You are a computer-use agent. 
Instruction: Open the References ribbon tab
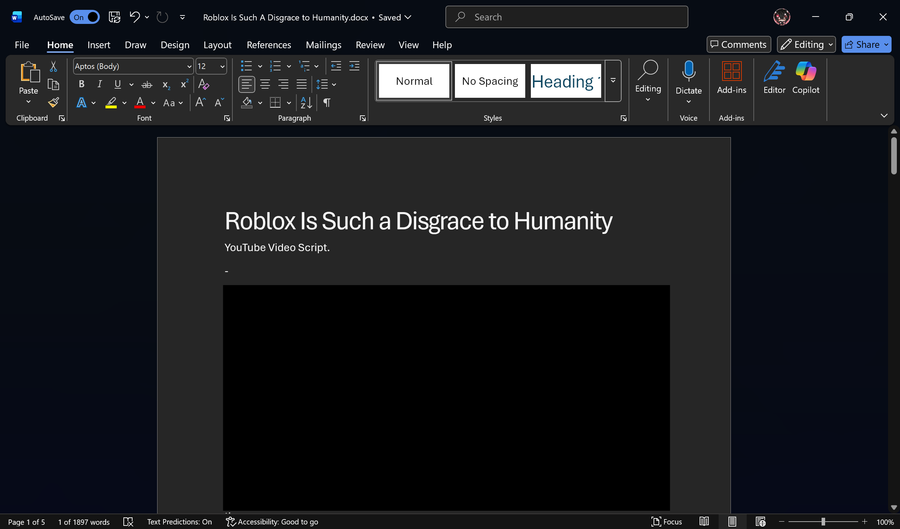(268, 45)
